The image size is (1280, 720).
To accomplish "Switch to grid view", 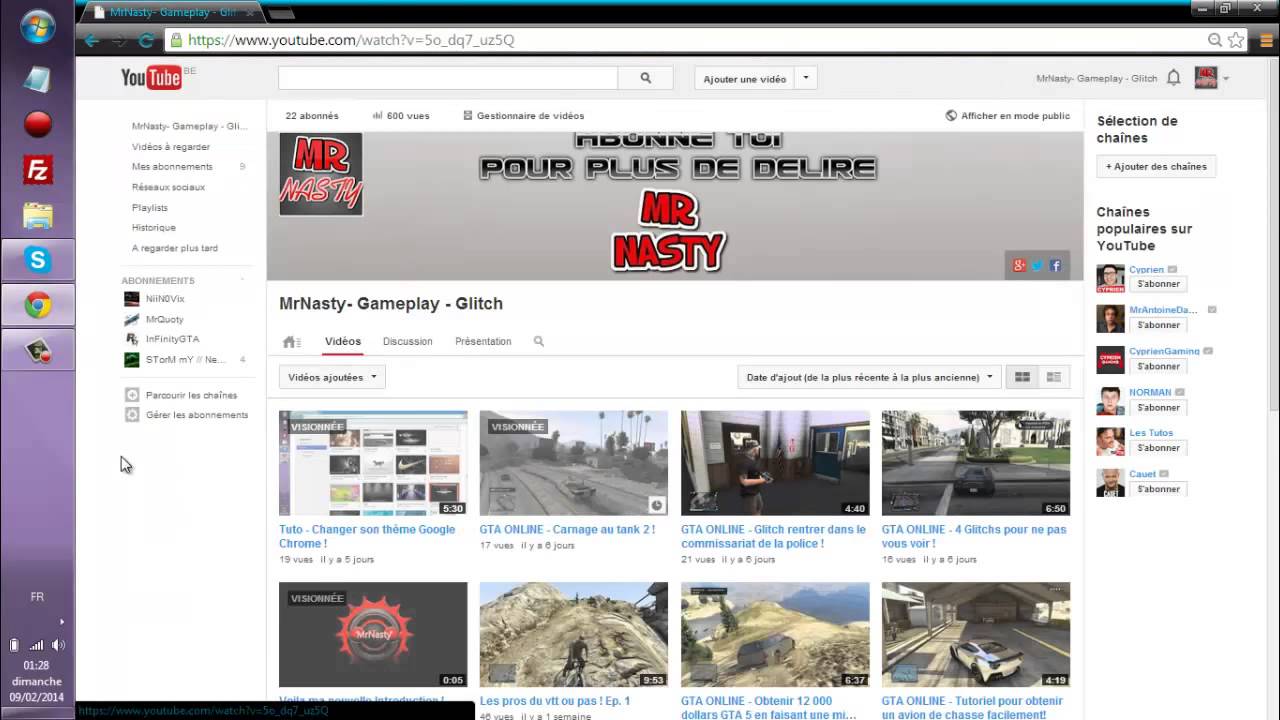I will 1022,377.
